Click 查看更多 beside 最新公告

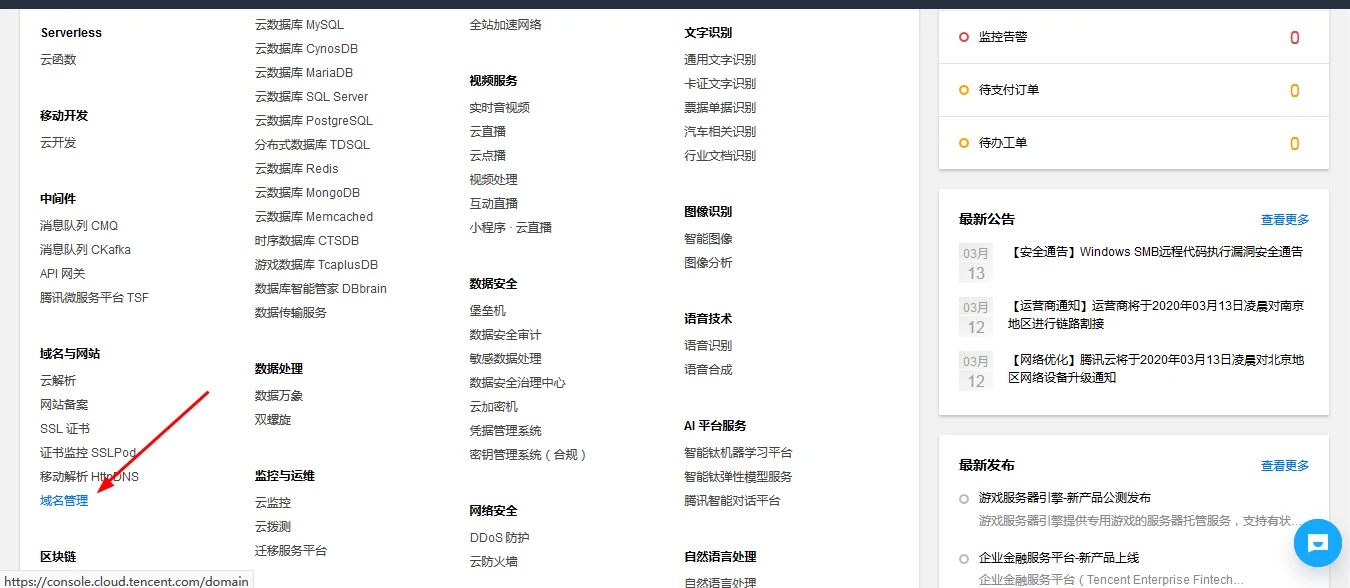click(x=1285, y=220)
